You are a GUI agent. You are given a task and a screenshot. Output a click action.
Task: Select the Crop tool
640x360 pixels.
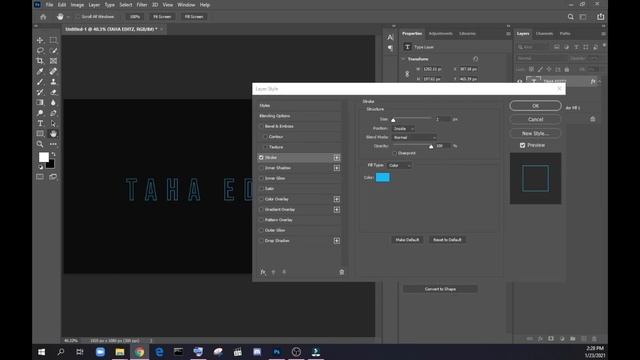pyautogui.click(x=40, y=61)
